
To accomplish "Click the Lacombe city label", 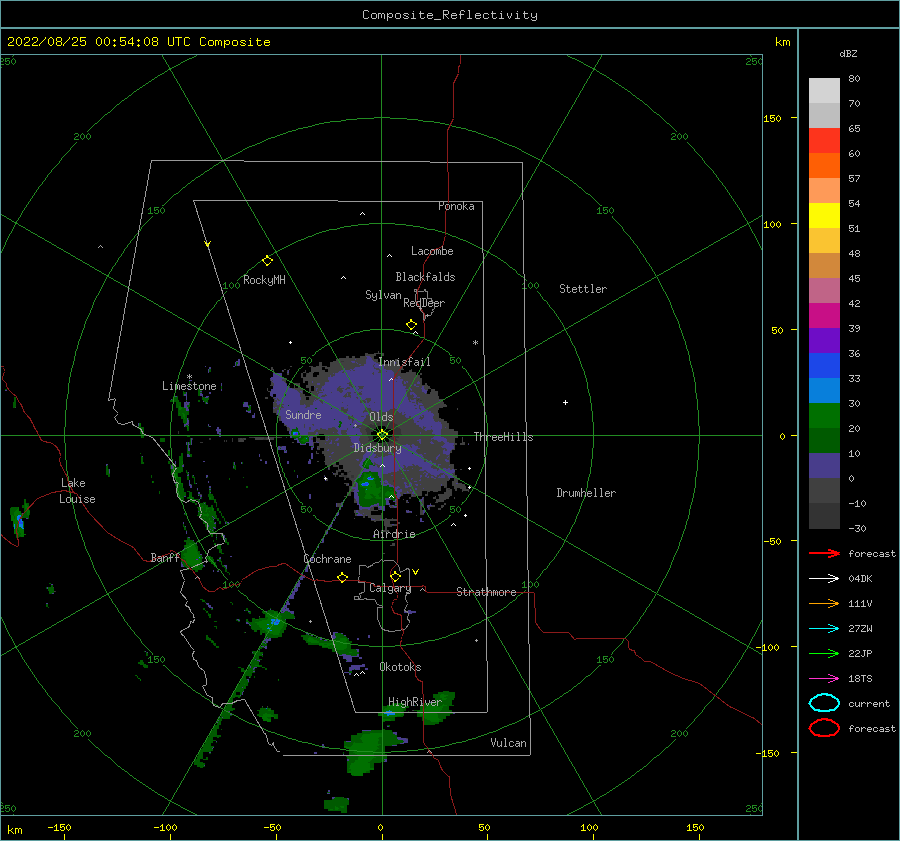I will coord(432,251).
